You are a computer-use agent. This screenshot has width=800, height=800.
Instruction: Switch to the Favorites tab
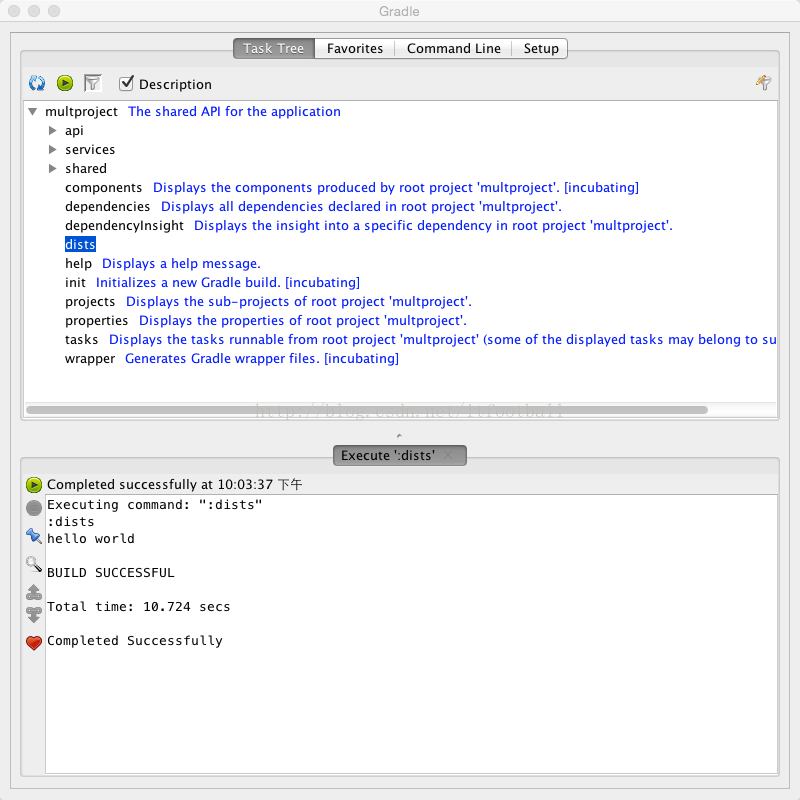[355, 48]
